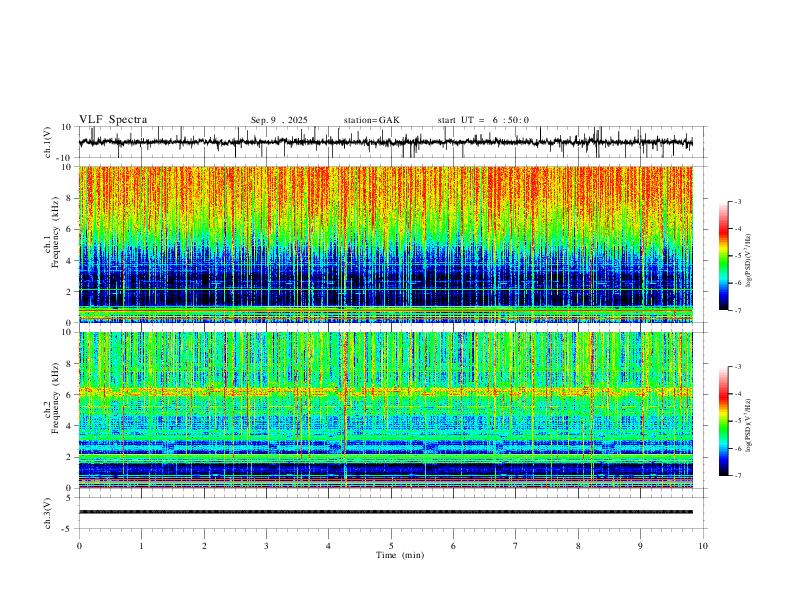Click the ch.1 colorbar "log(PSD)(V²/Hz)" label
Image resolution: width=792 pixels, height=612 pixels.
749,261
